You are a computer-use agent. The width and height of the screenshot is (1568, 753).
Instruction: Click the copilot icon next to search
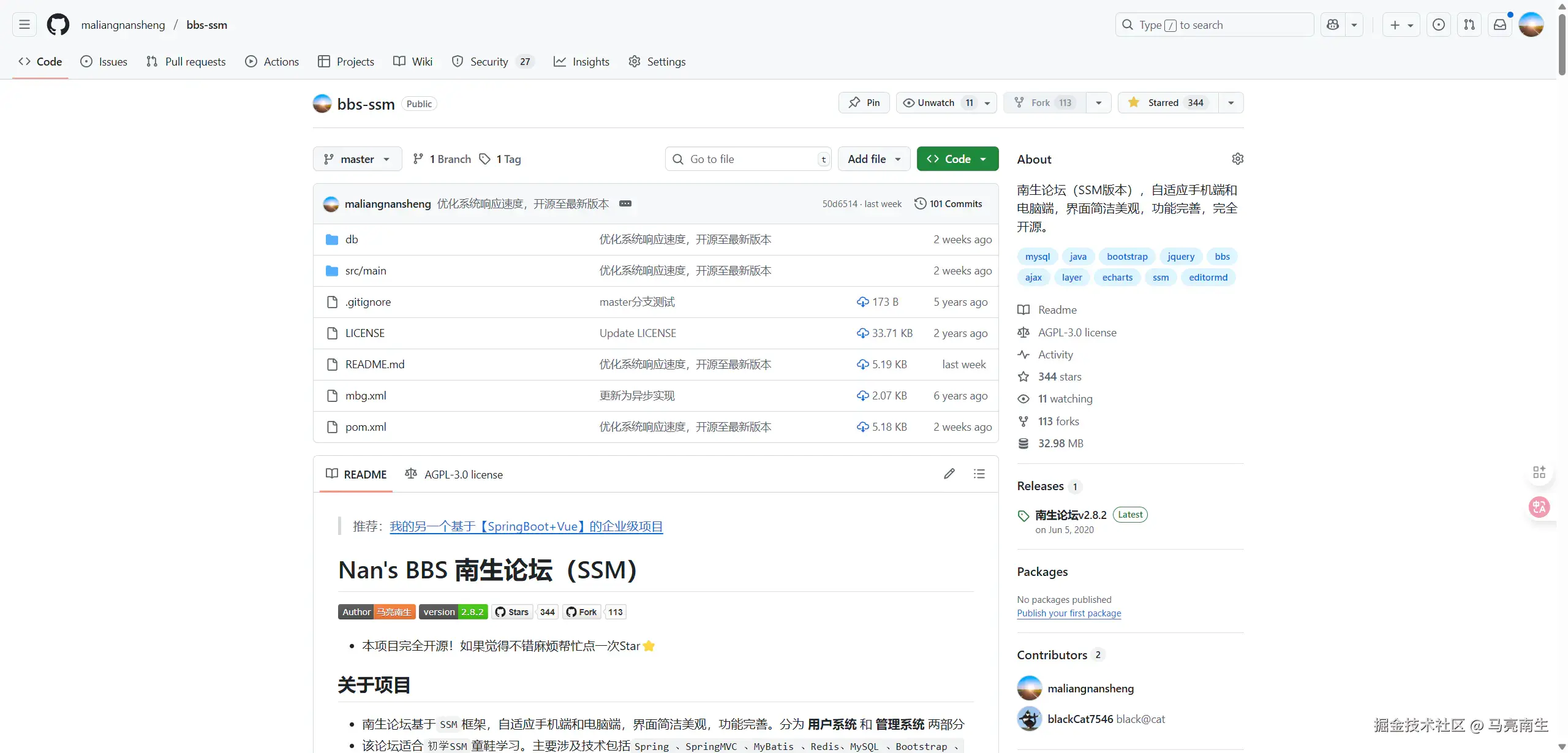coord(1333,25)
